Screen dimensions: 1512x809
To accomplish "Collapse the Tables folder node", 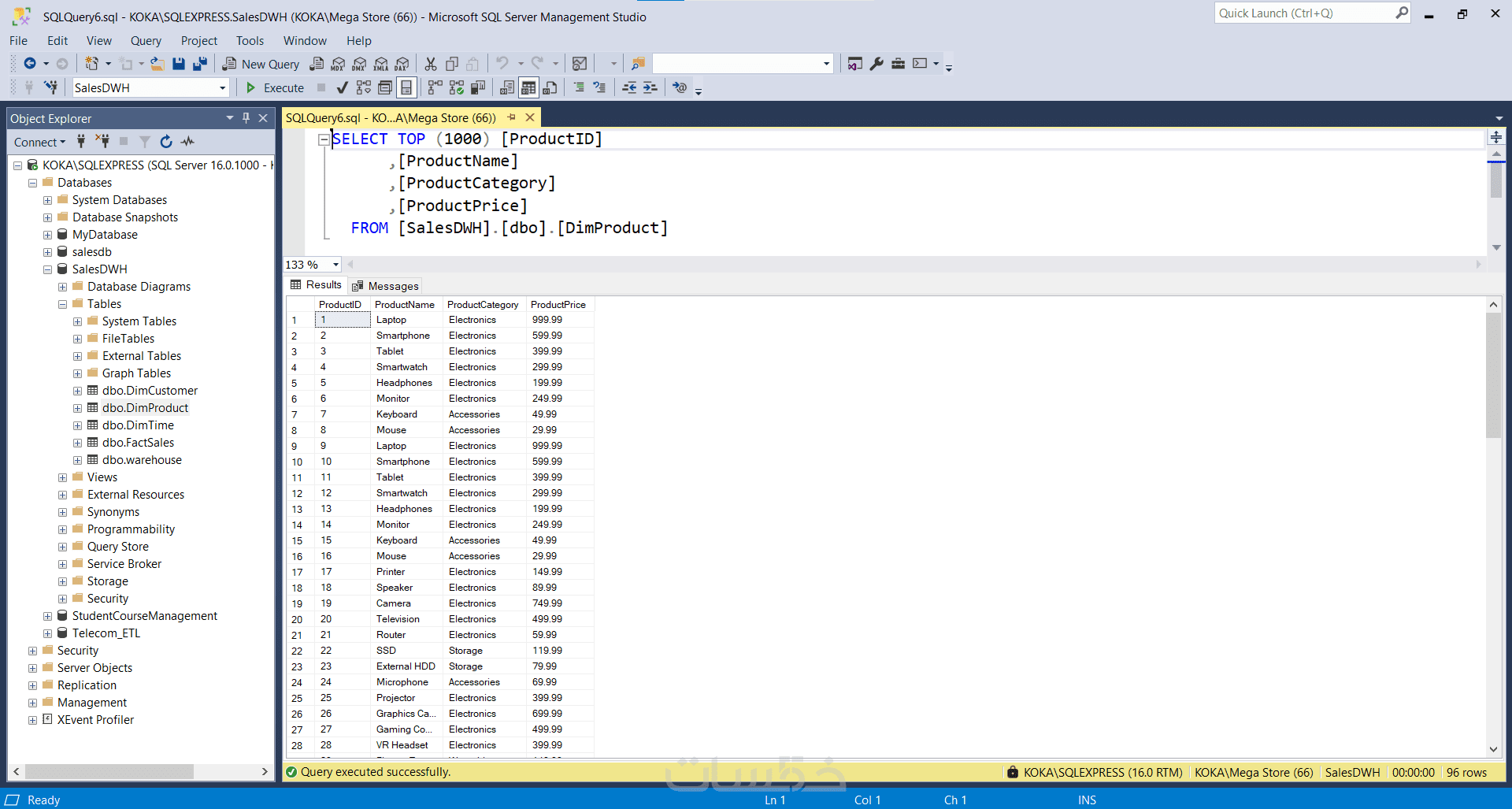I will pyautogui.click(x=62, y=304).
